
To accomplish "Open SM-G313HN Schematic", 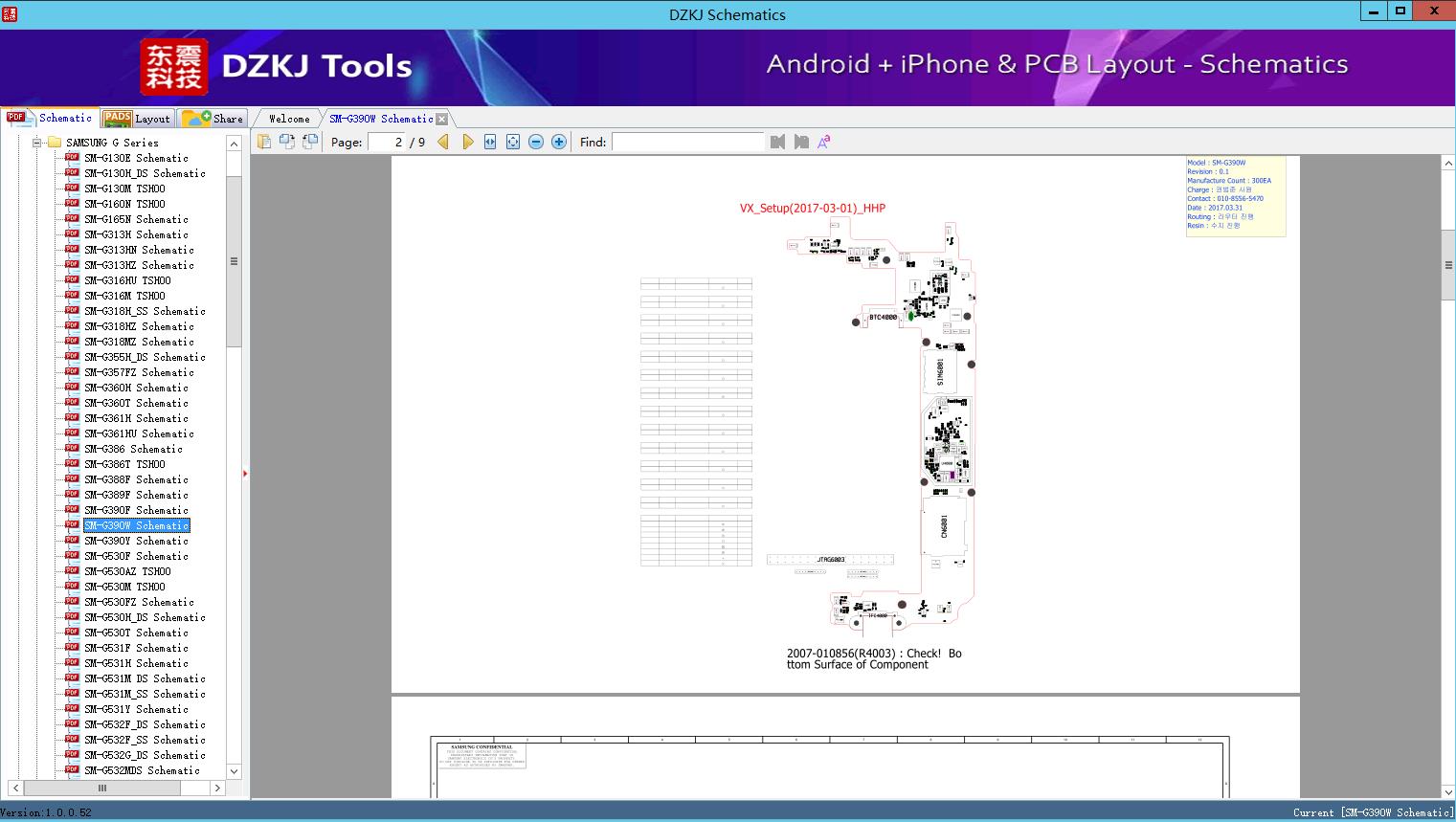I will [x=139, y=250].
